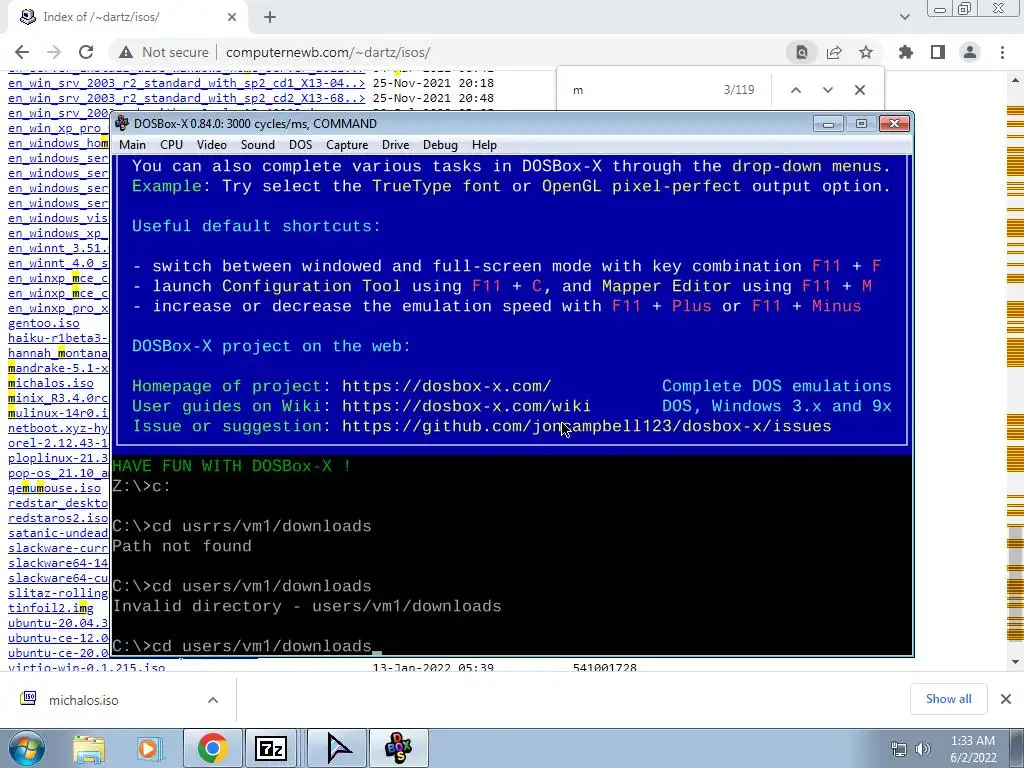Switch to Chrome in taskbar
1024x768 pixels.
[x=212, y=748]
